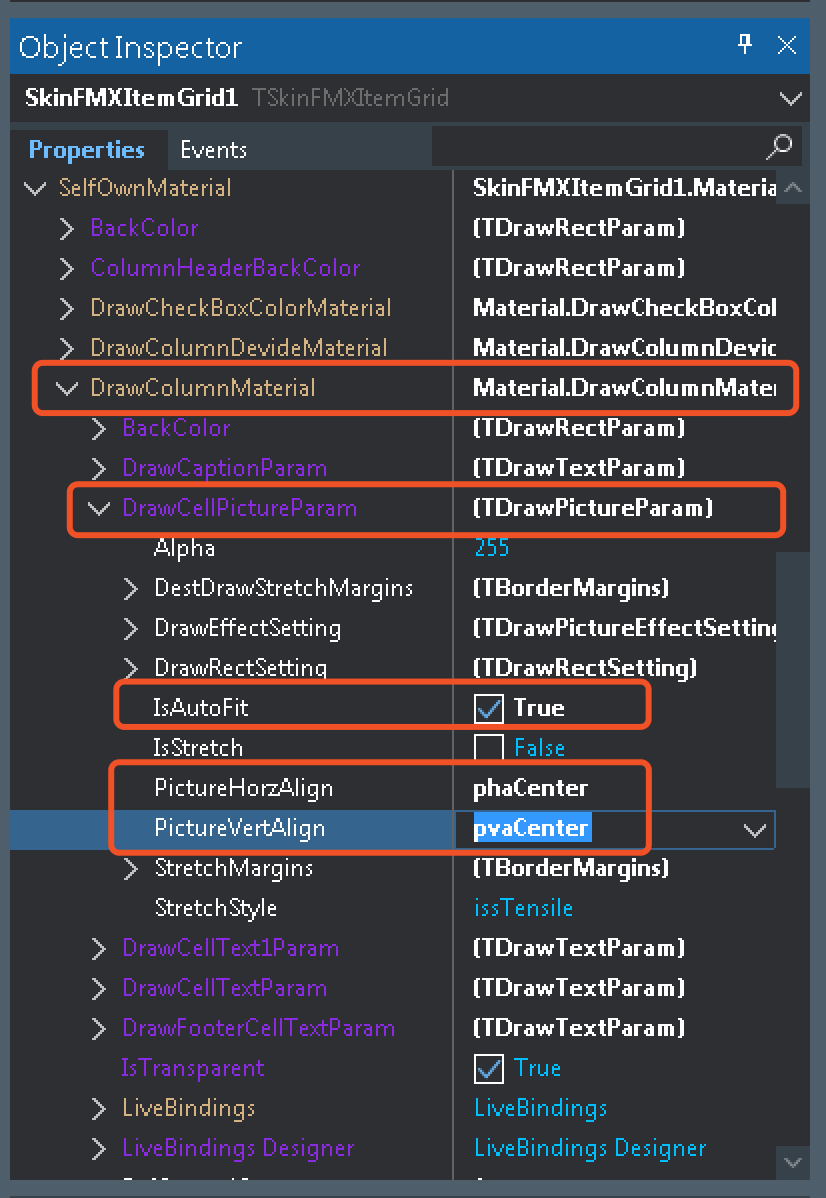826x1198 pixels.
Task: Switch to the Events tab
Action: click(213, 150)
